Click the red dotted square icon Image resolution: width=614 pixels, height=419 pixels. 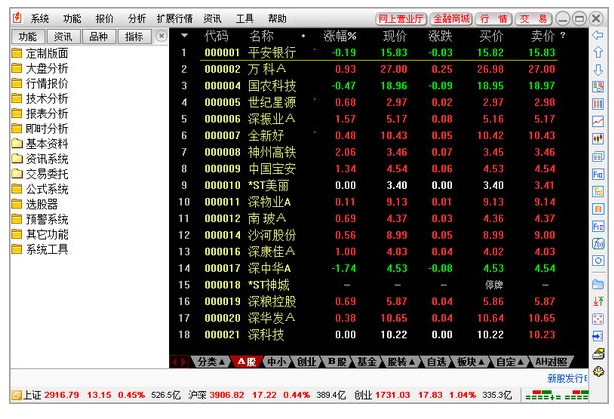click(x=598, y=318)
